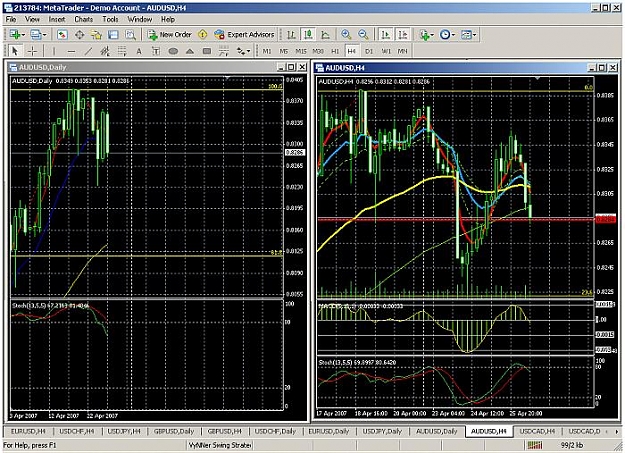Image resolution: width=625 pixels, height=453 pixels.
Task: Select the Cursor arrow tool
Action: click(15, 51)
